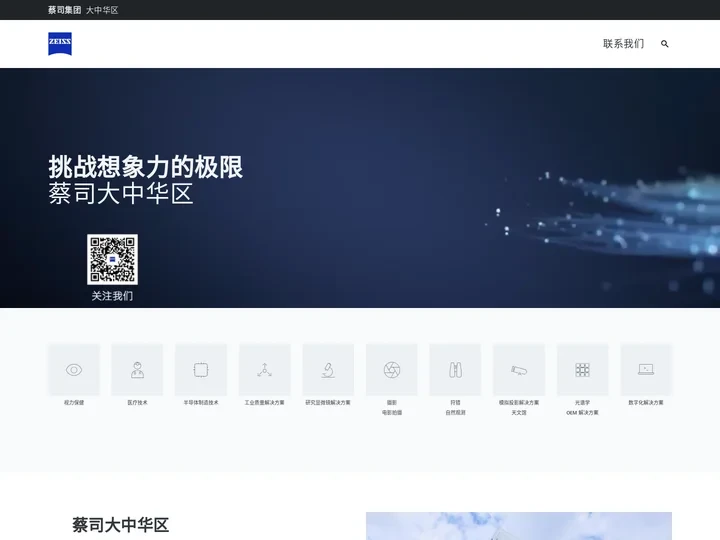Open the spectroscopy grid icon tile
Viewport: 720px width, 540px height.
pos(582,370)
